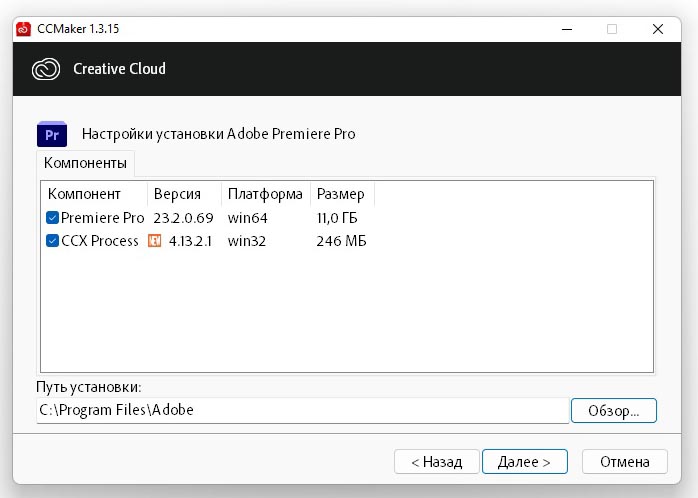Cancel setup with the Отмена button
Viewport: 698px width, 498px height.
coord(625,462)
